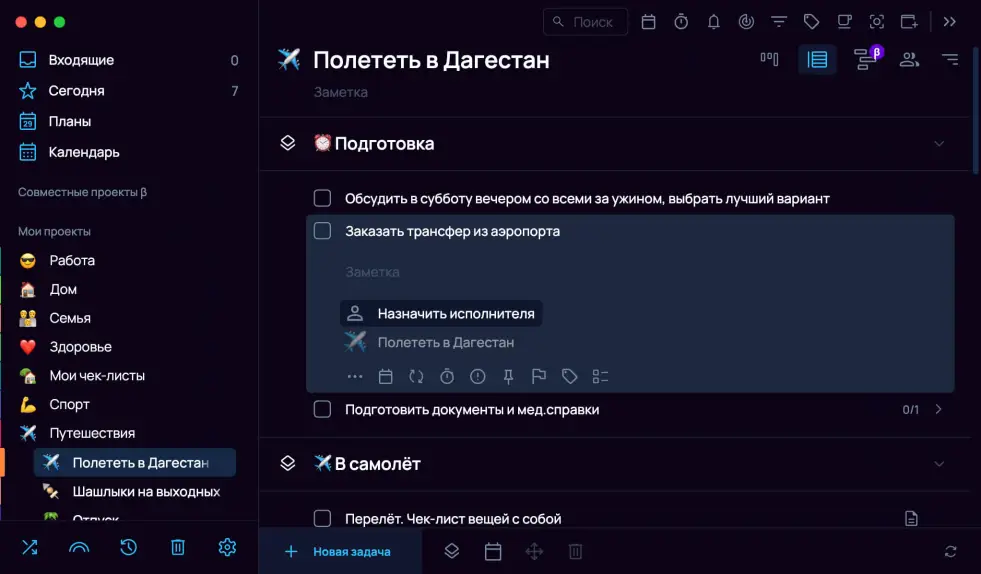981x574 pixels.
Task: Click the timer icon in top toolbar
Action: [x=681, y=21]
